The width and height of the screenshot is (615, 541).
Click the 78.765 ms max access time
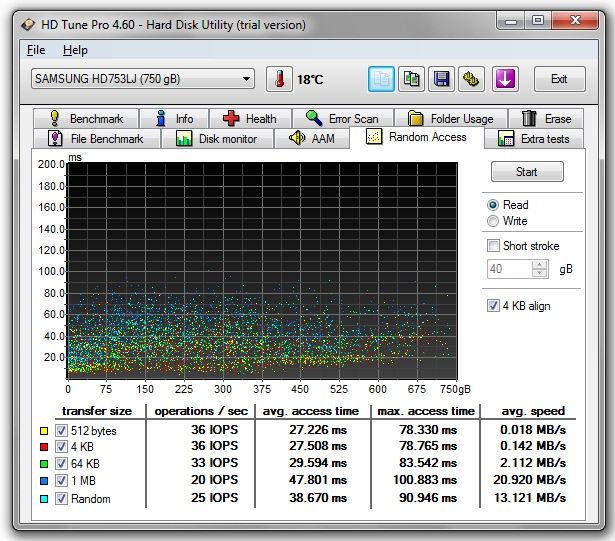point(428,446)
